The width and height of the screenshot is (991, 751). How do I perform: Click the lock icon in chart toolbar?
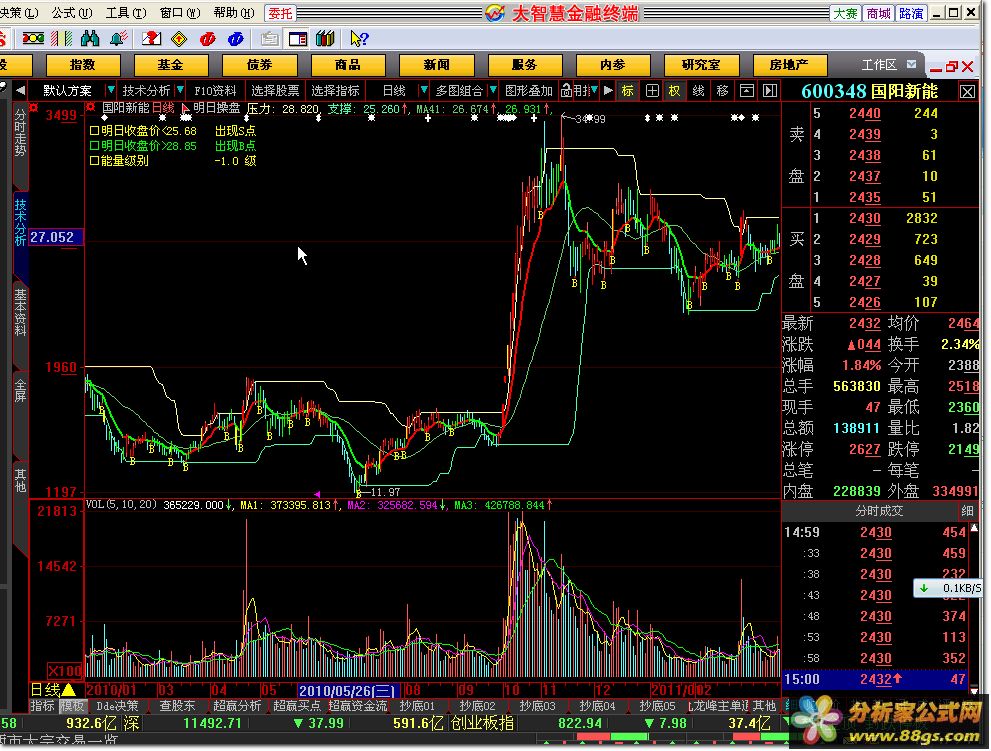coord(566,91)
